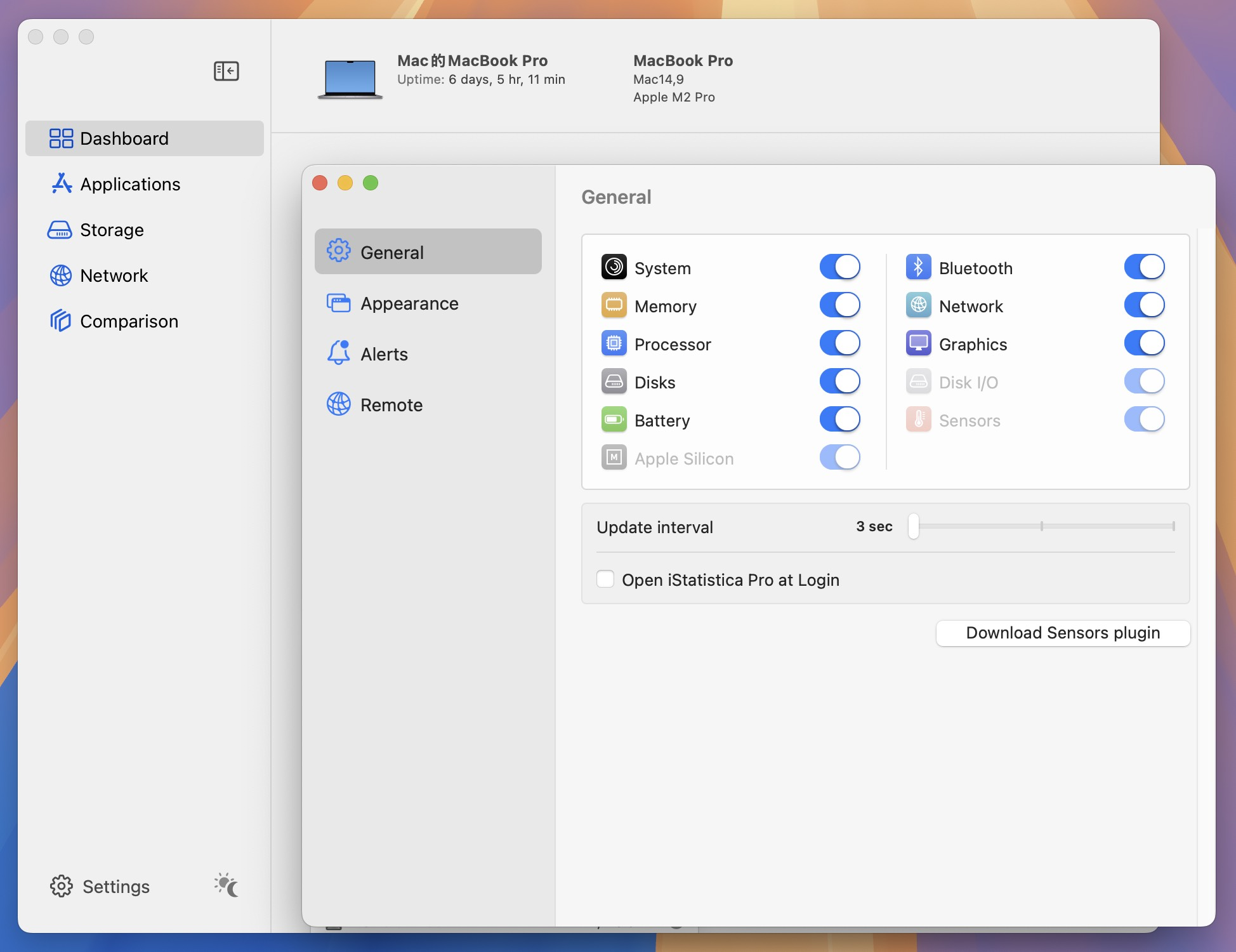The height and width of the screenshot is (952, 1236).
Task: Turn off the Memory switch
Action: pyautogui.click(x=839, y=305)
